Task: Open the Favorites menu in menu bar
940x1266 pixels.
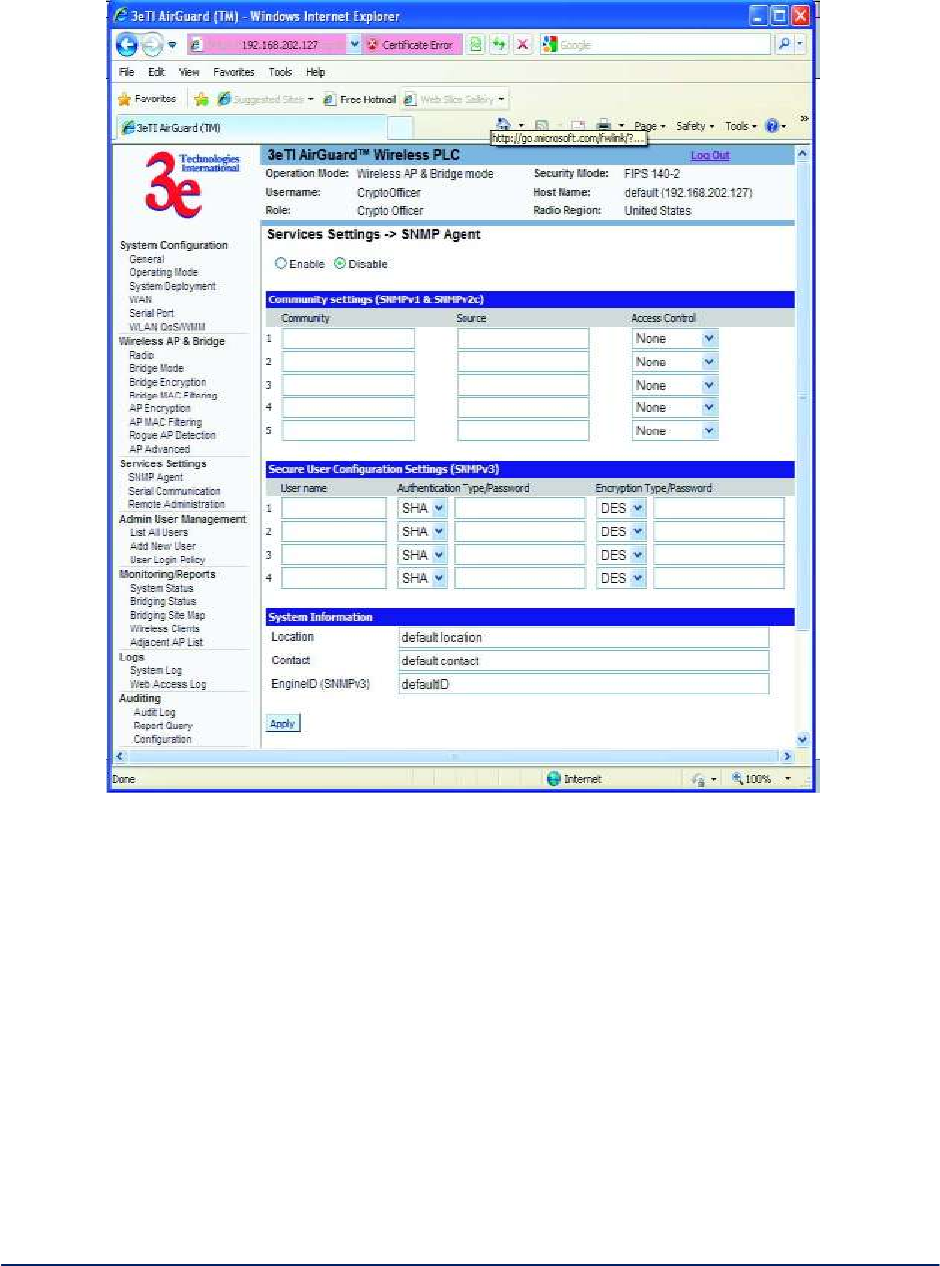Action: [x=234, y=73]
